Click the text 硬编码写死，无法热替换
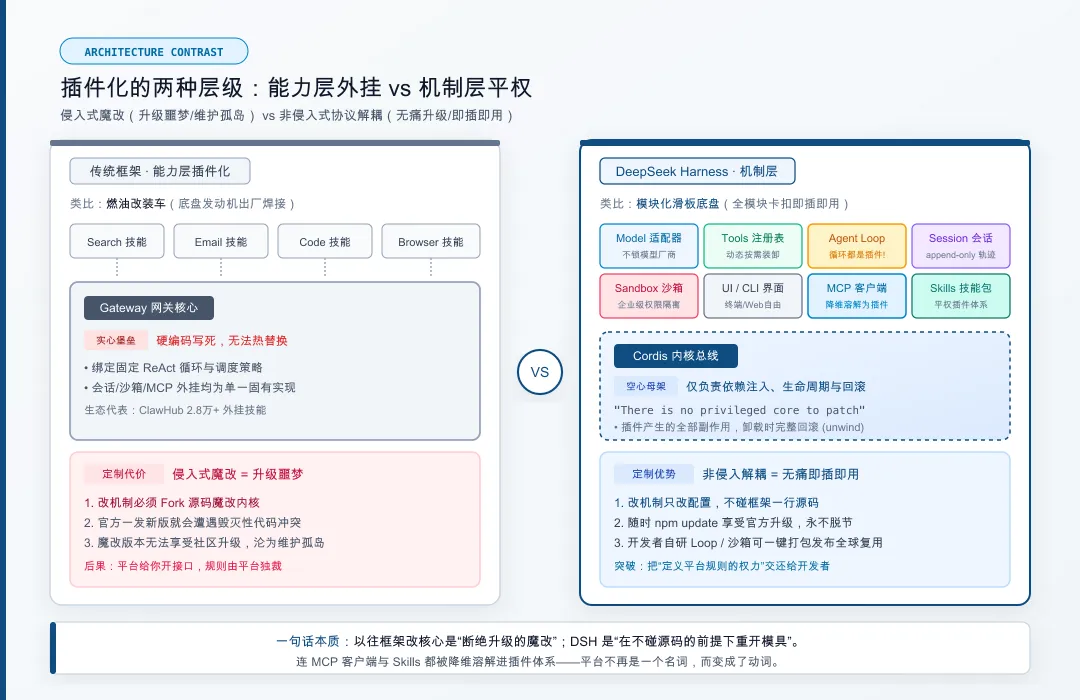1080x700 pixels. pos(222,340)
